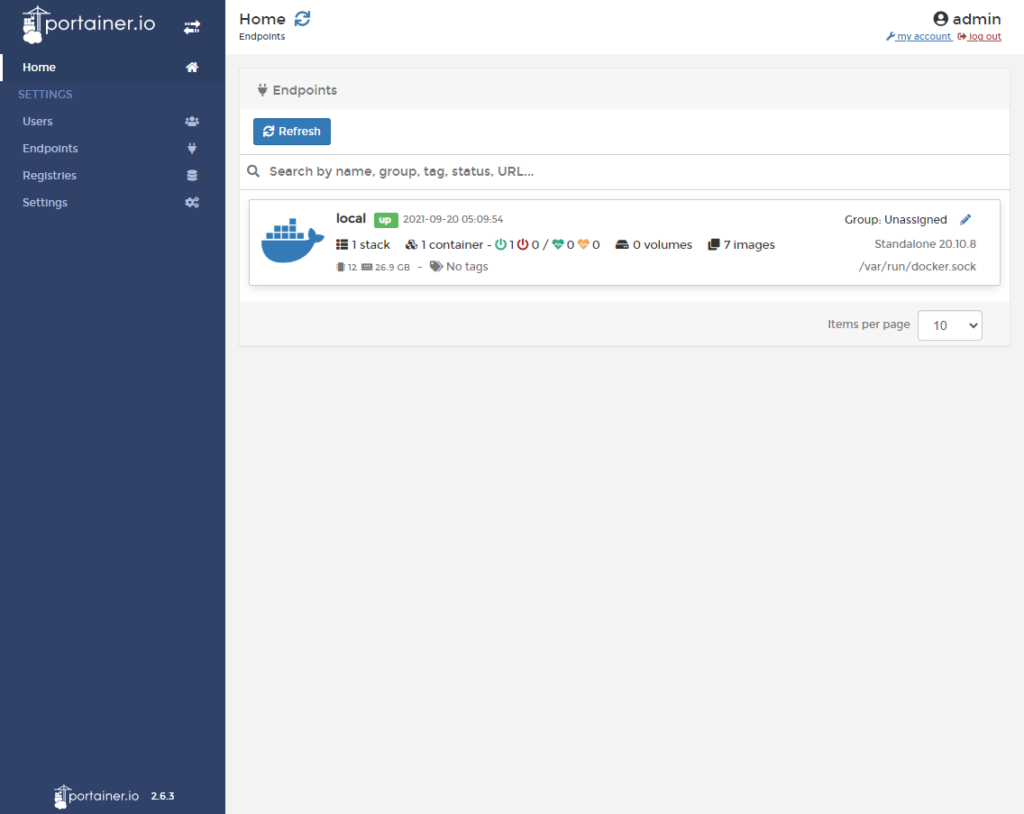Image resolution: width=1024 pixels, height=814 pixels.
Task: Open Settings in the sidebar
Action: [x=112, y=203]
